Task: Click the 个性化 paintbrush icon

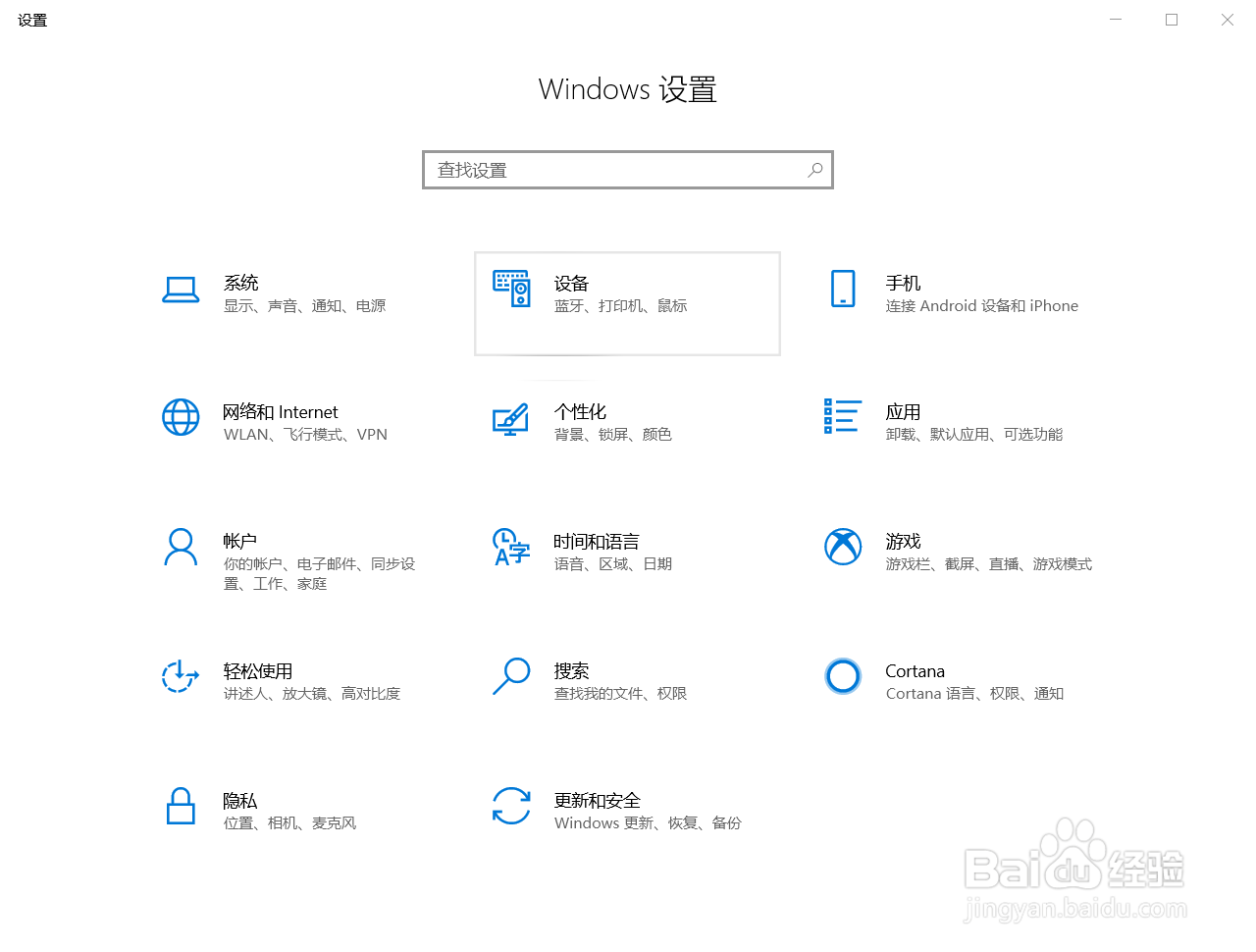Action: [x=511, y=419]
